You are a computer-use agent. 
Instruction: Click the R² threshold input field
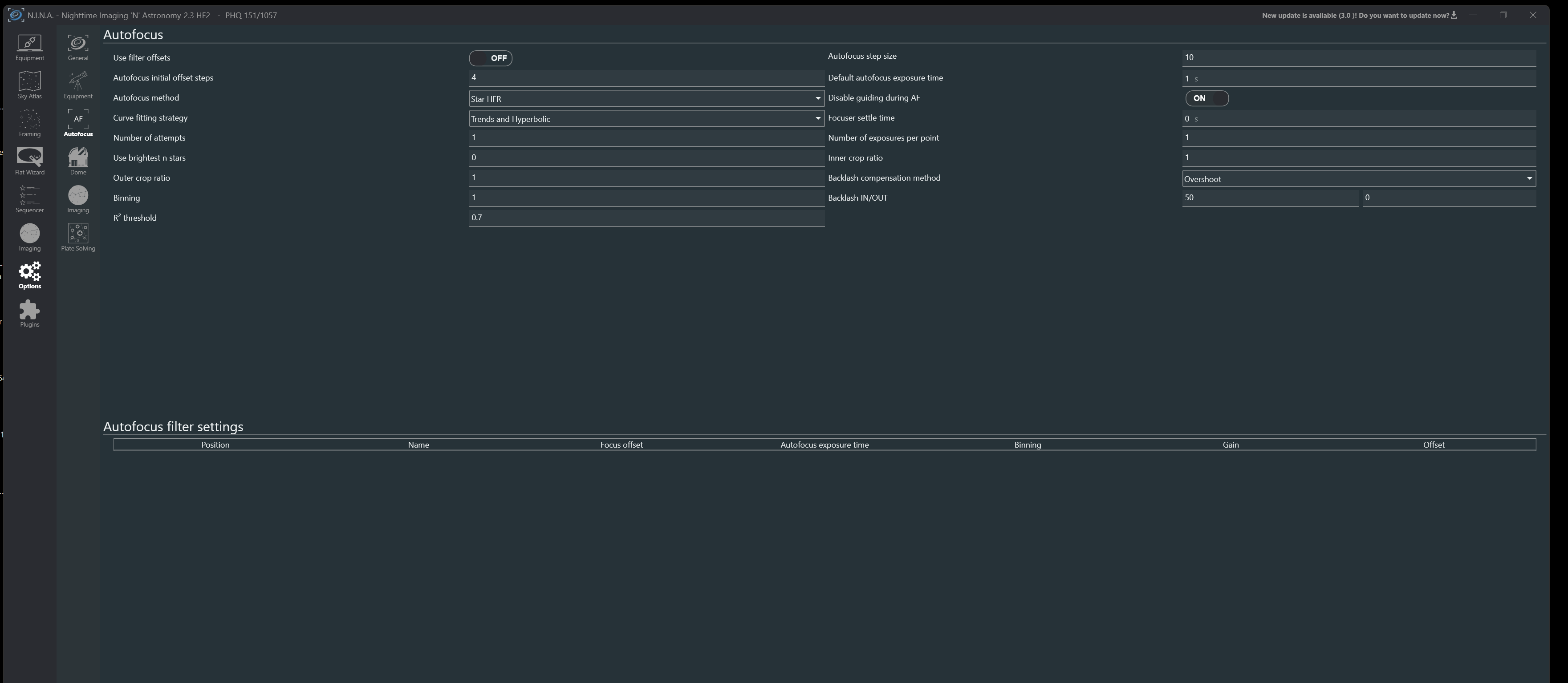click(x=646, y=218)
